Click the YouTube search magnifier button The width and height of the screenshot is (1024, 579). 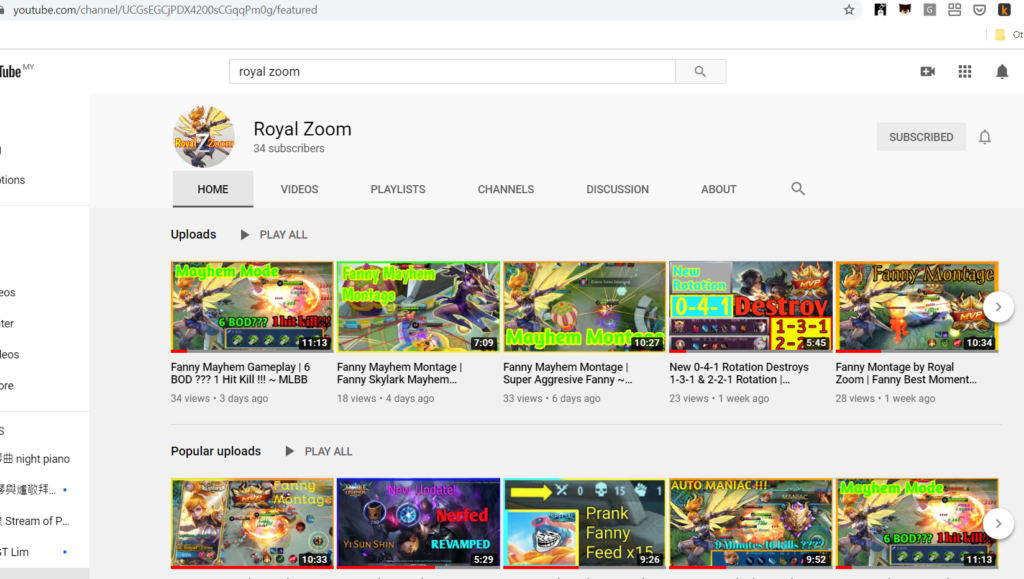(700, 72)
